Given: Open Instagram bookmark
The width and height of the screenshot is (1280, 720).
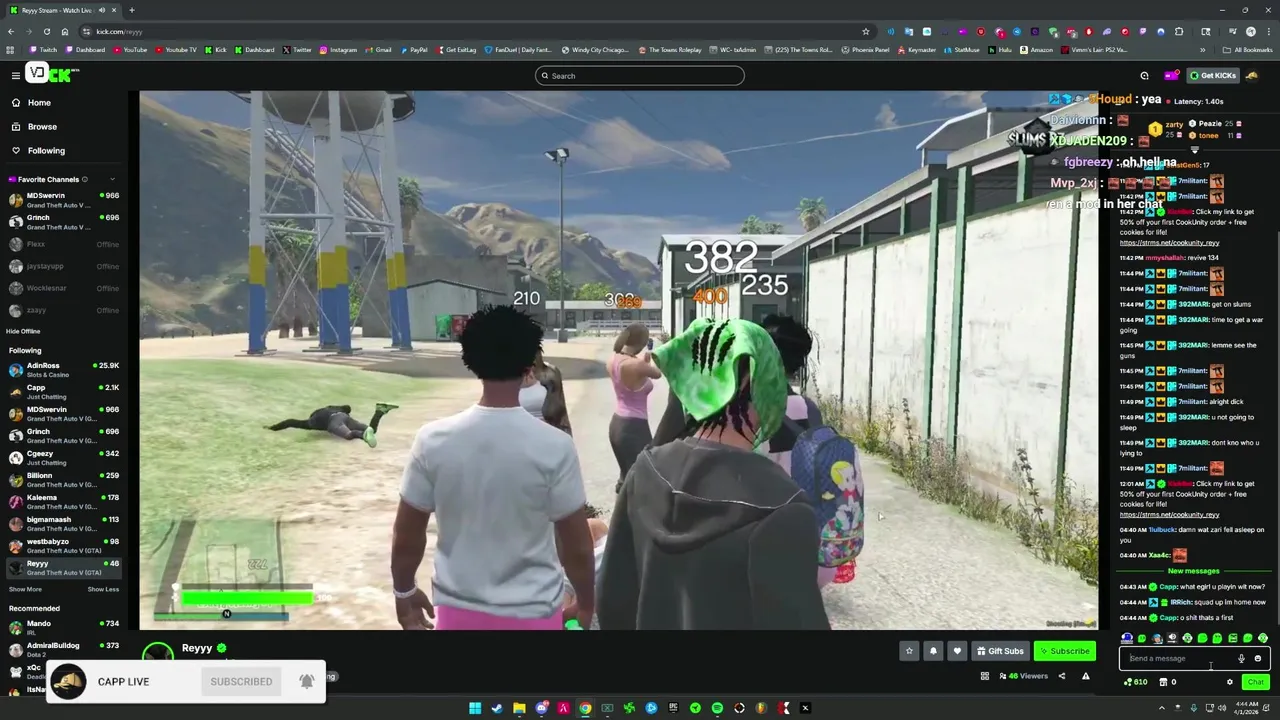Looking at the screenshot, I should pyautogui.click(x=339, y=49).
